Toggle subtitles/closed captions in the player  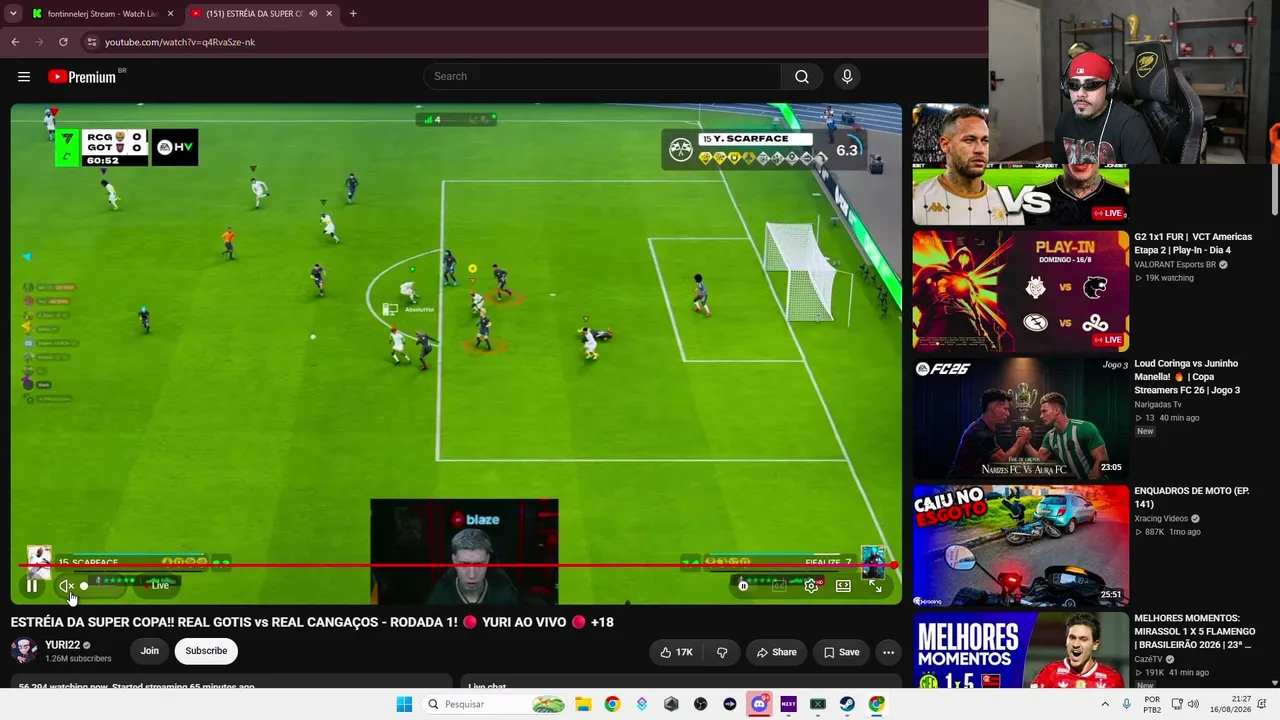[x=779, y=586]
